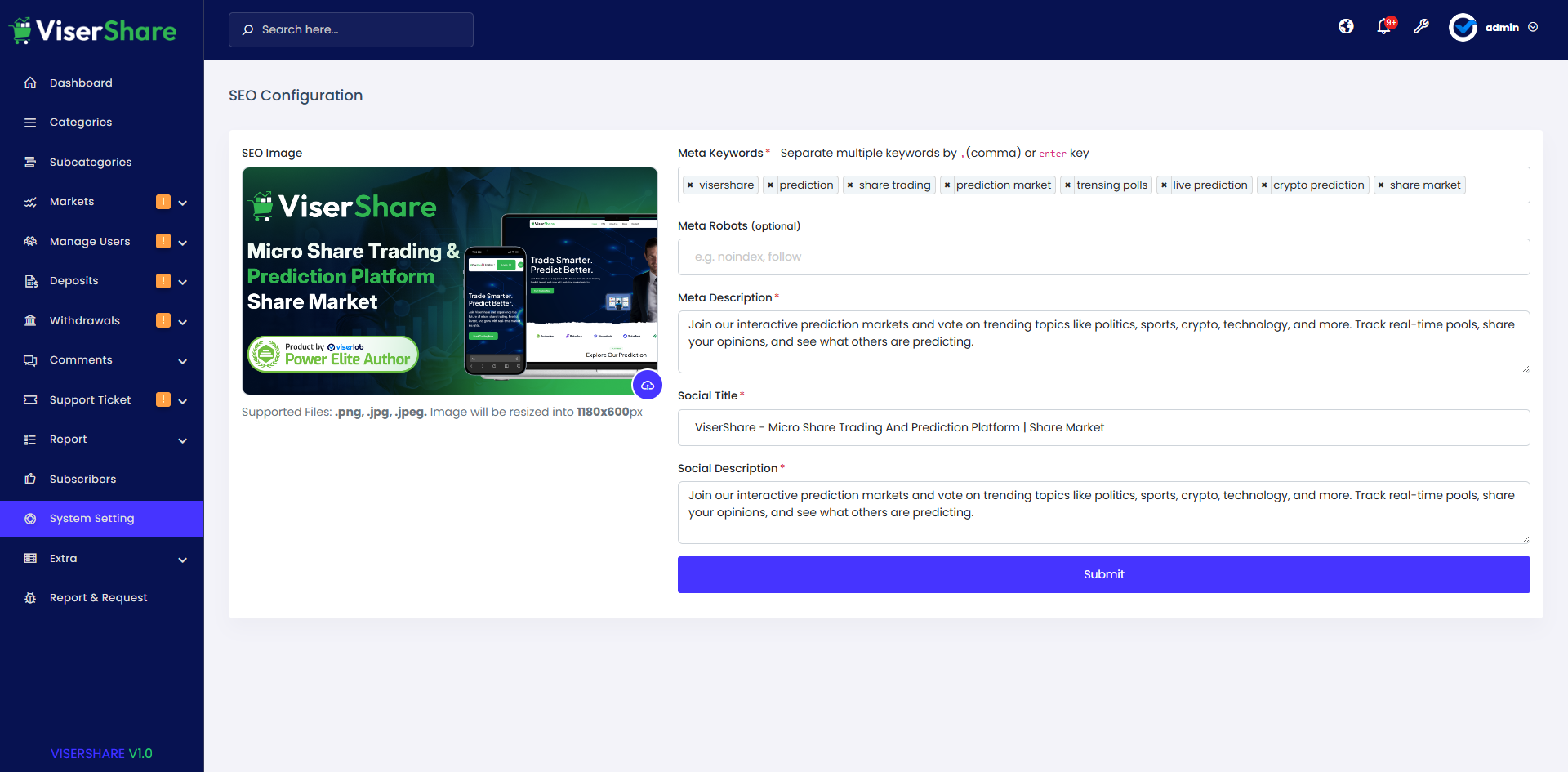Screen dimensions: 1568x772
Task: Remove the 'prediction' keyword tag
Action: click(x=770, y=185)
